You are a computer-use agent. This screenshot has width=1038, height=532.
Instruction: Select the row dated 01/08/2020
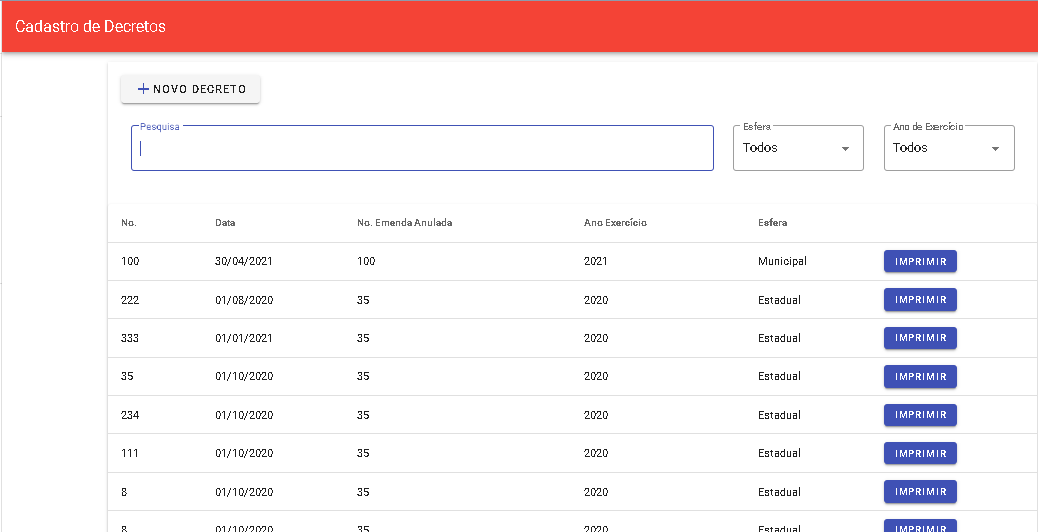tap(244, 300)
